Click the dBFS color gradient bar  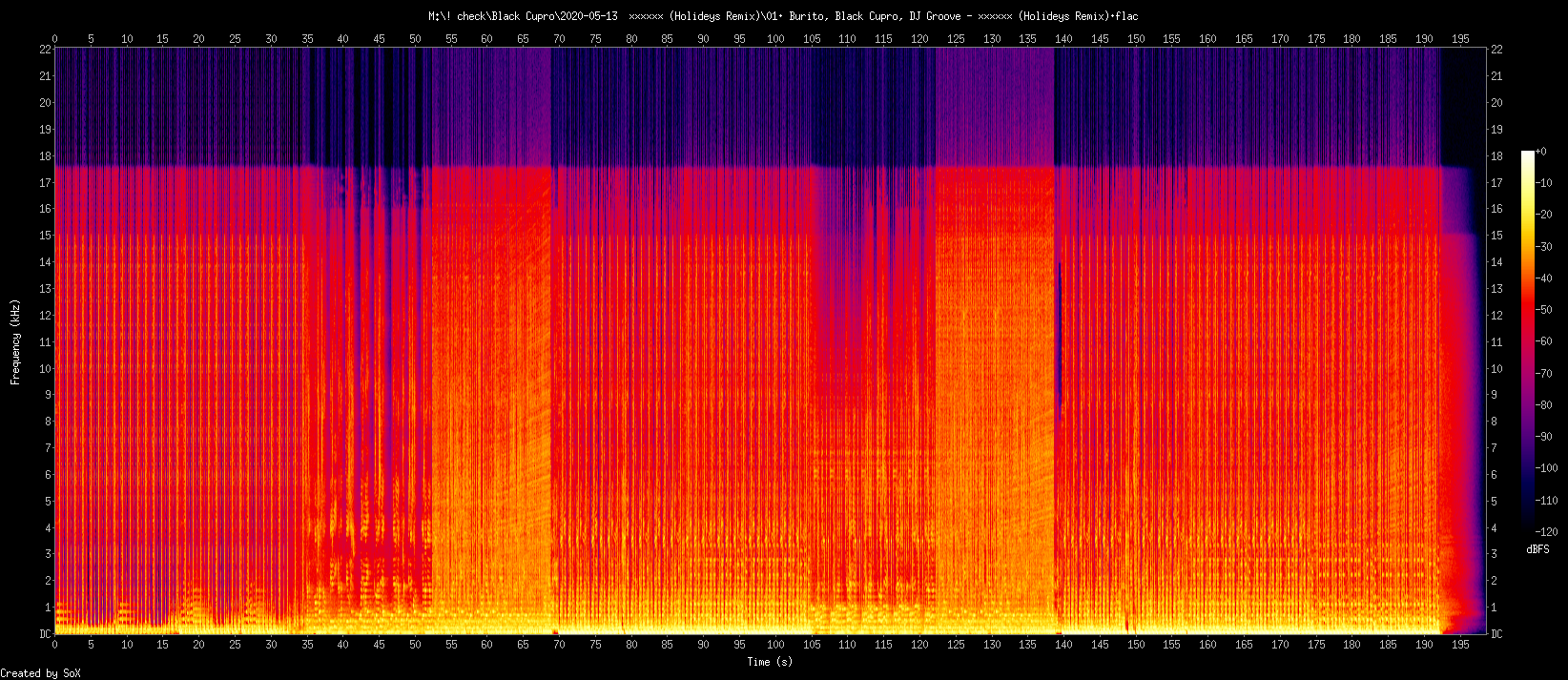[1528, 340]
